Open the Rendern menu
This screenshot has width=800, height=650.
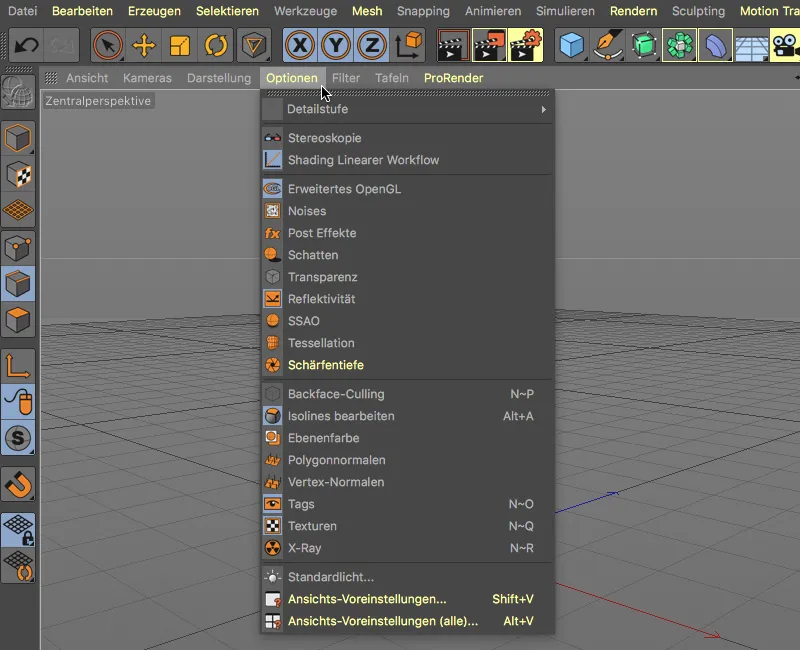tap(633, 11)
